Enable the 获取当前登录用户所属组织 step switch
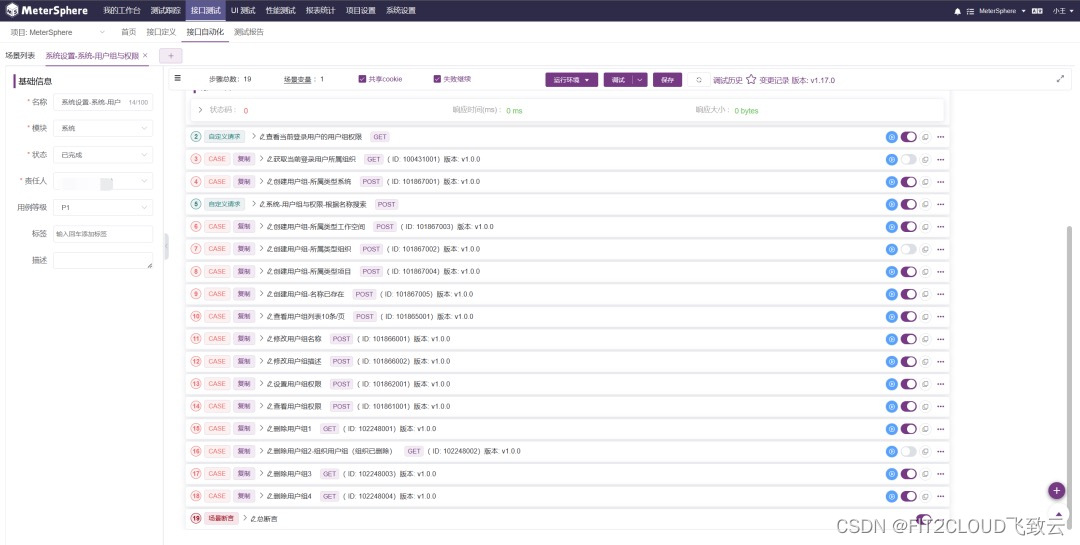The image size is (1080, 545). 908,160
